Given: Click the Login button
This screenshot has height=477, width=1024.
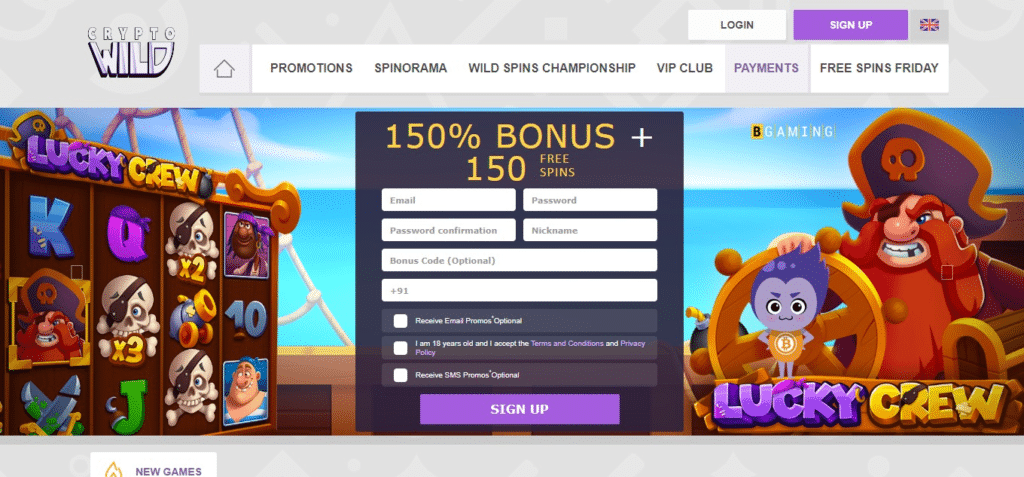Looking at the screenshot, I should click(x=737, y=25).
